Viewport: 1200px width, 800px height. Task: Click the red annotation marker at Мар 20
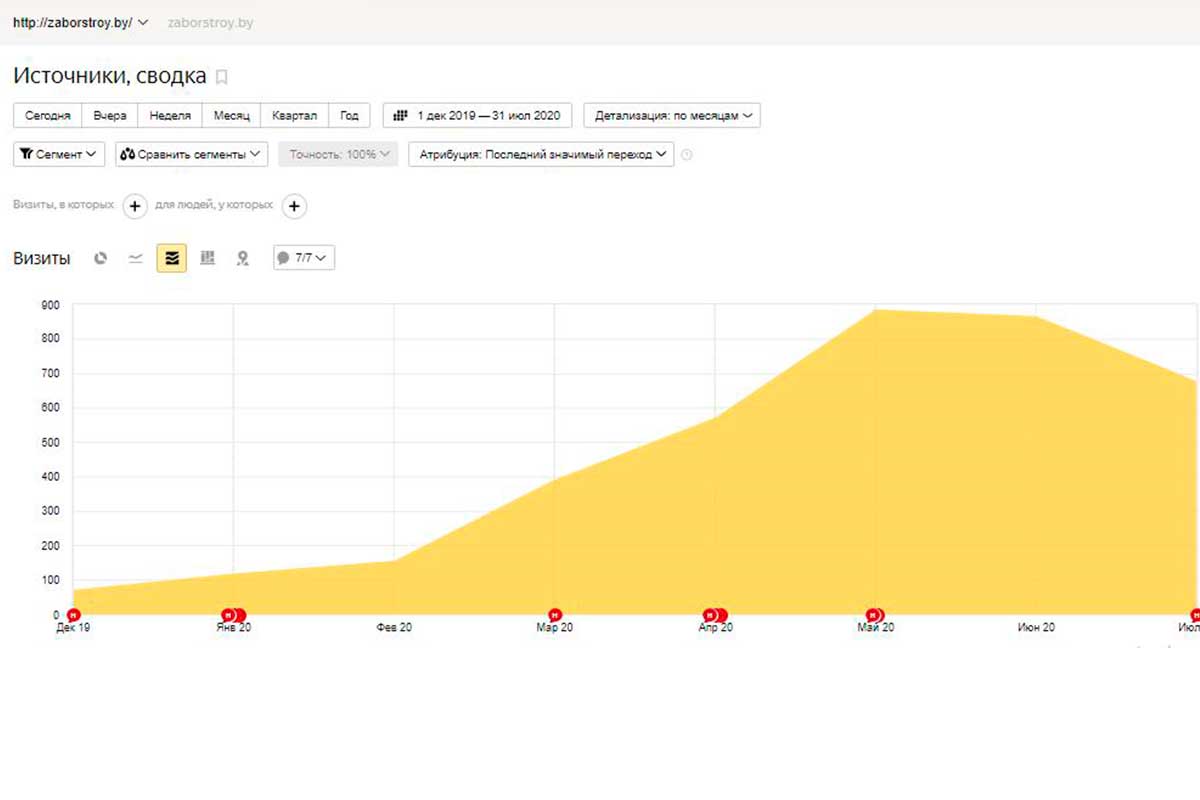[x=555, y=615]
